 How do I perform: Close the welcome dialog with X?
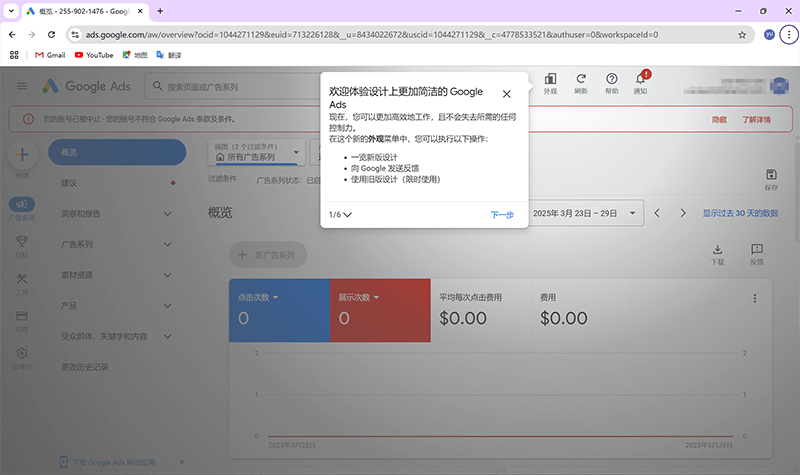[x=506, y=94]
